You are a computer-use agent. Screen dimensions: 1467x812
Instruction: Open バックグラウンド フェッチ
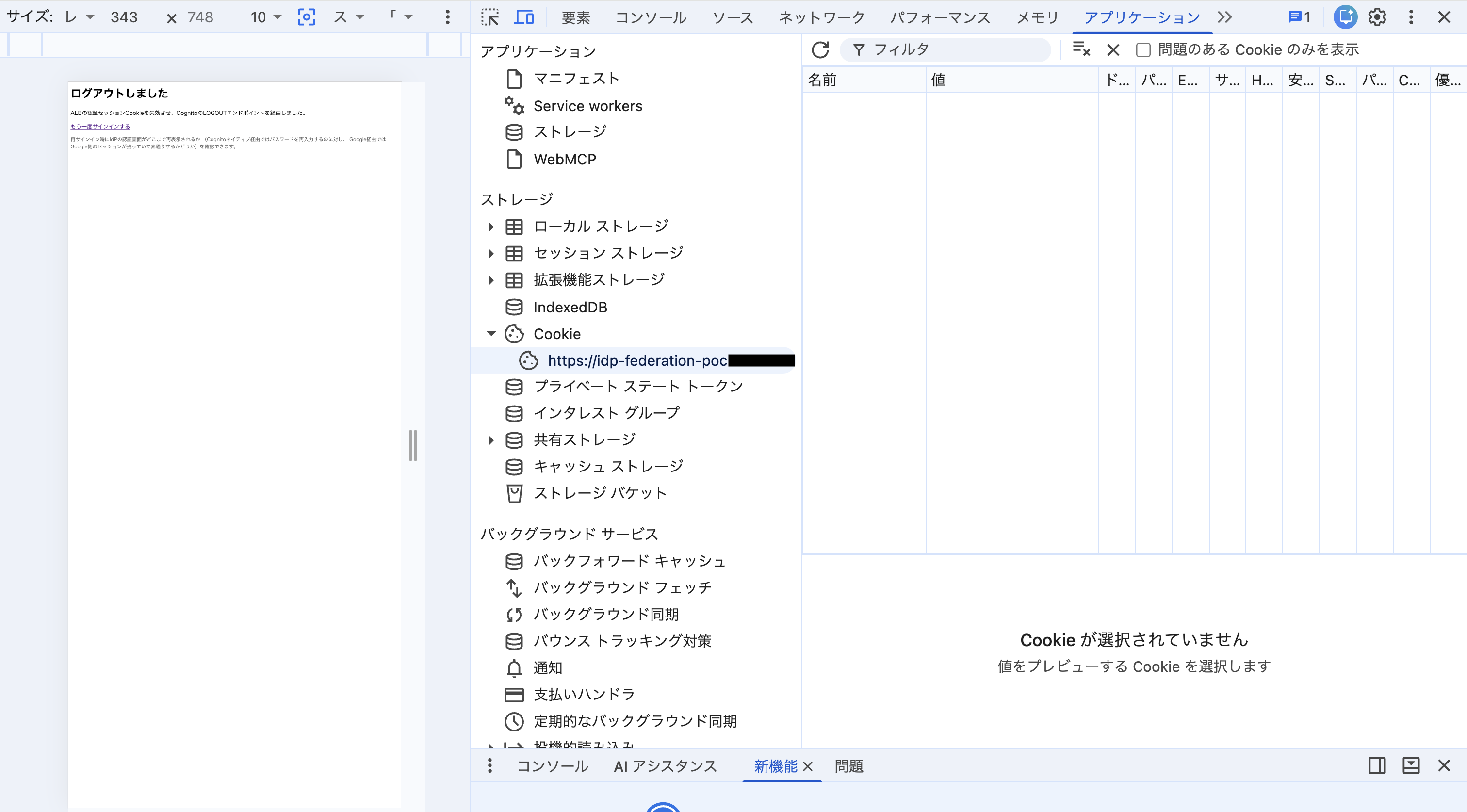coord(622,587)
